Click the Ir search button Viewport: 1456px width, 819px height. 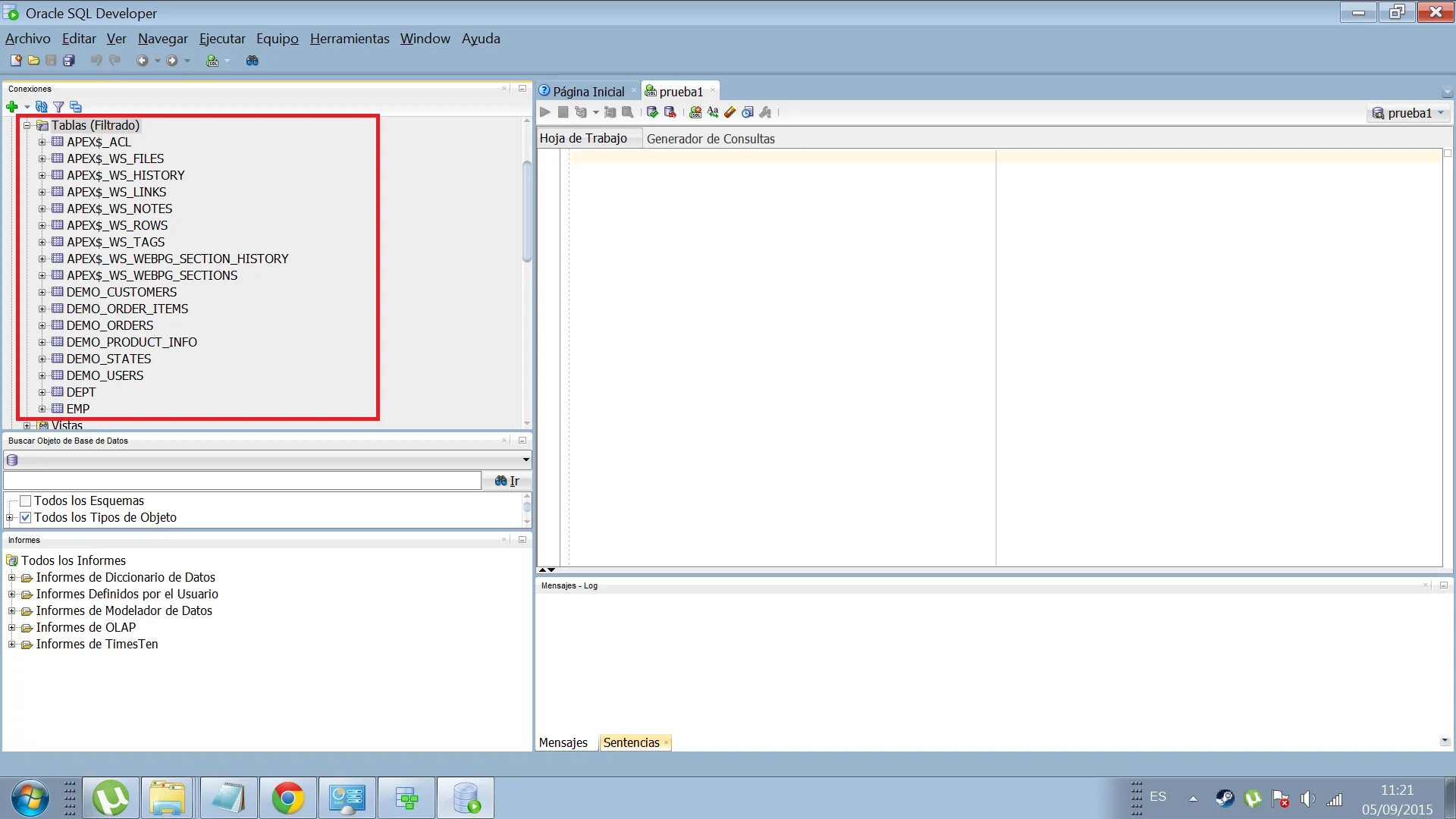pos(507,481)
